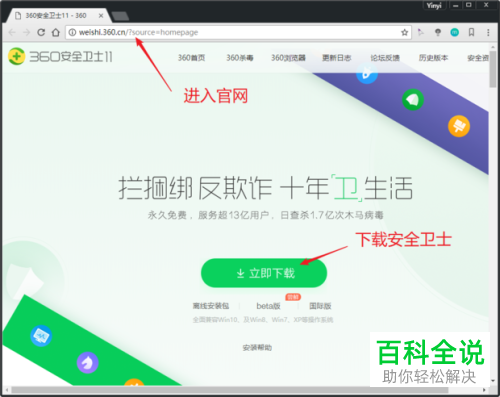The image size is (500, 397).
Task: Open the 360杀毒 nav link
Action: 240,58
